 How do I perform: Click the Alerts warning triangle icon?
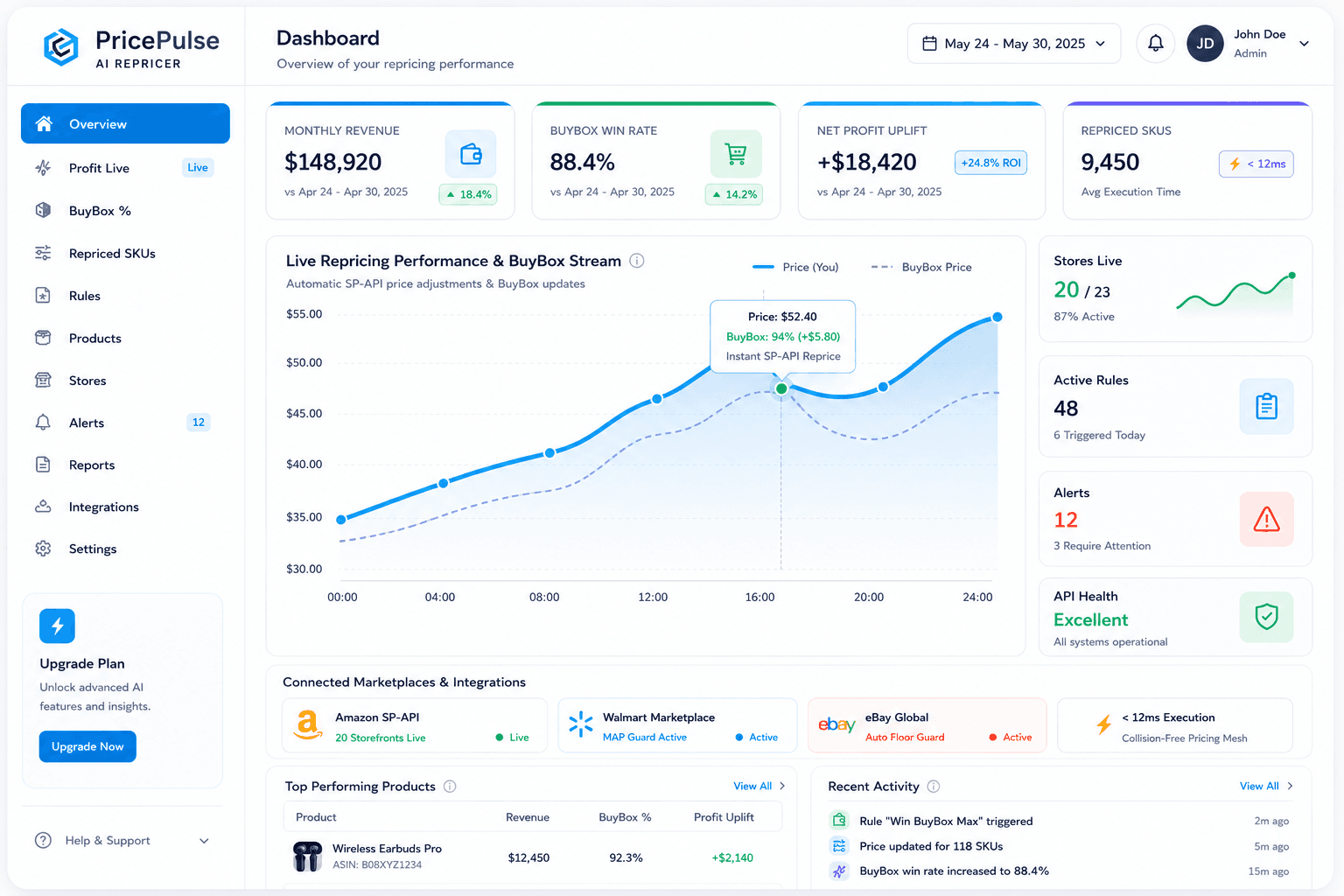pos(1266,519)
